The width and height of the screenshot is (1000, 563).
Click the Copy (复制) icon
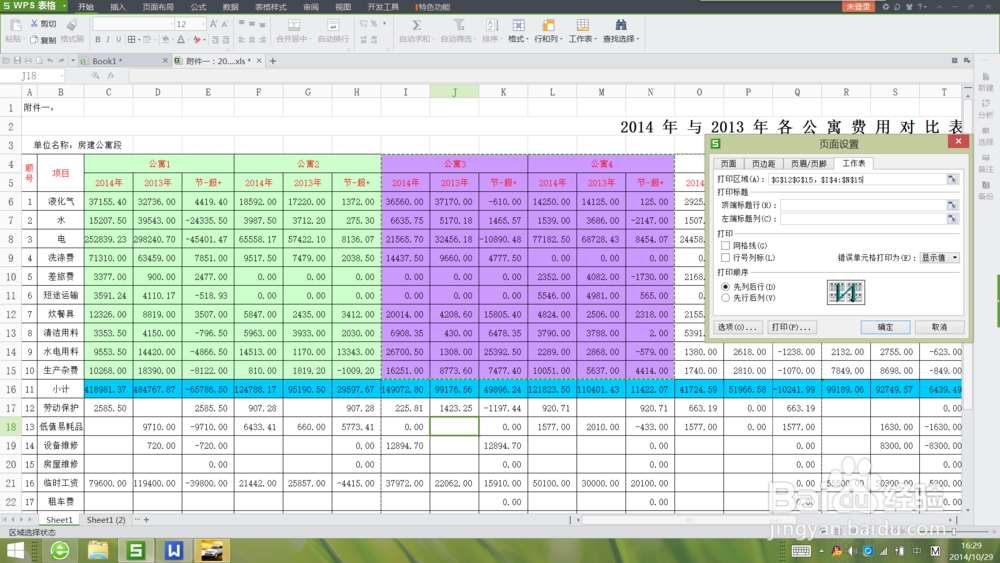click(x=34, y=40)
